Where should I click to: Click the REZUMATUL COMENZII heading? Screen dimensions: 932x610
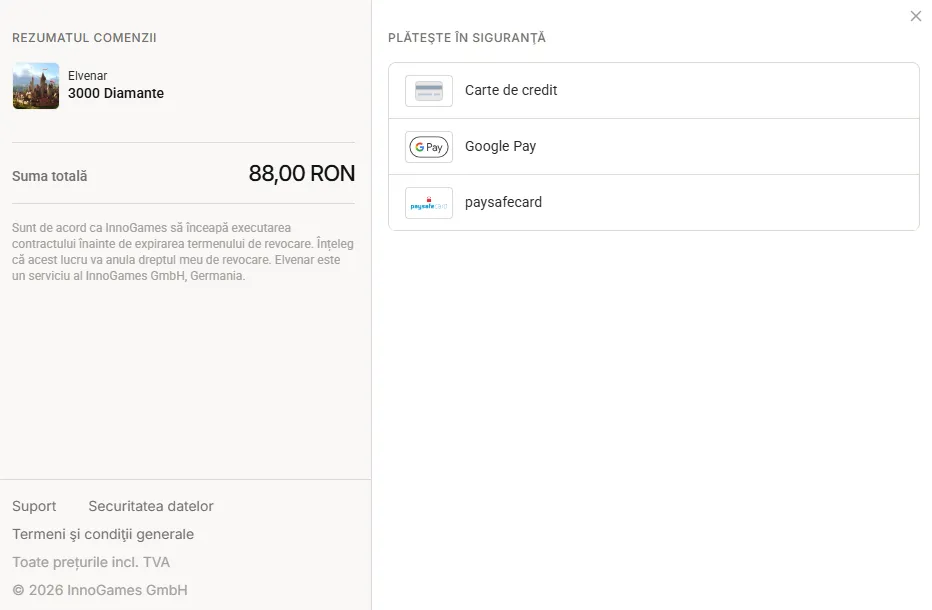(84, 37)
